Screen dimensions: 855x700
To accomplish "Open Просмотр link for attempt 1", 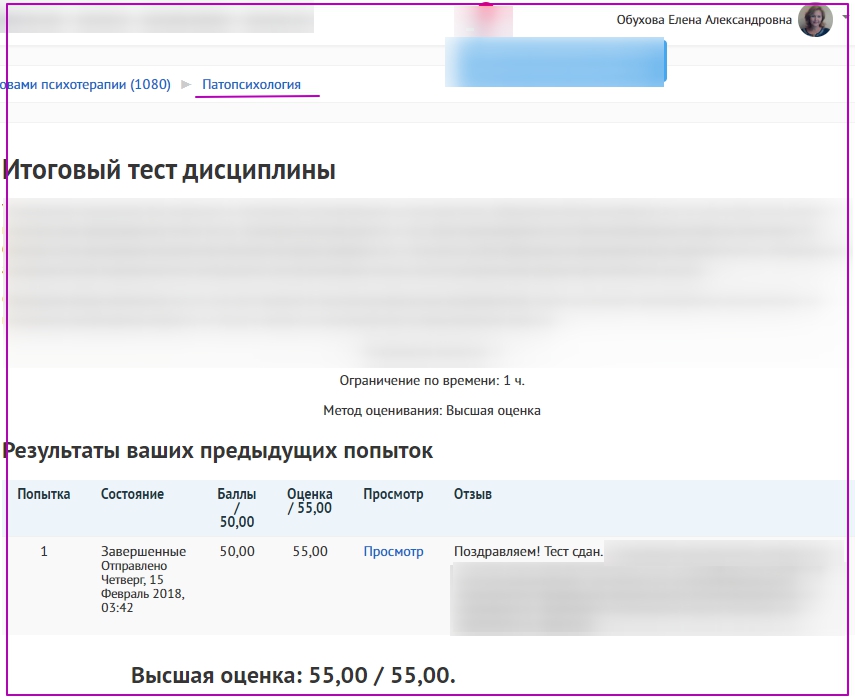I will click(393, 552).
